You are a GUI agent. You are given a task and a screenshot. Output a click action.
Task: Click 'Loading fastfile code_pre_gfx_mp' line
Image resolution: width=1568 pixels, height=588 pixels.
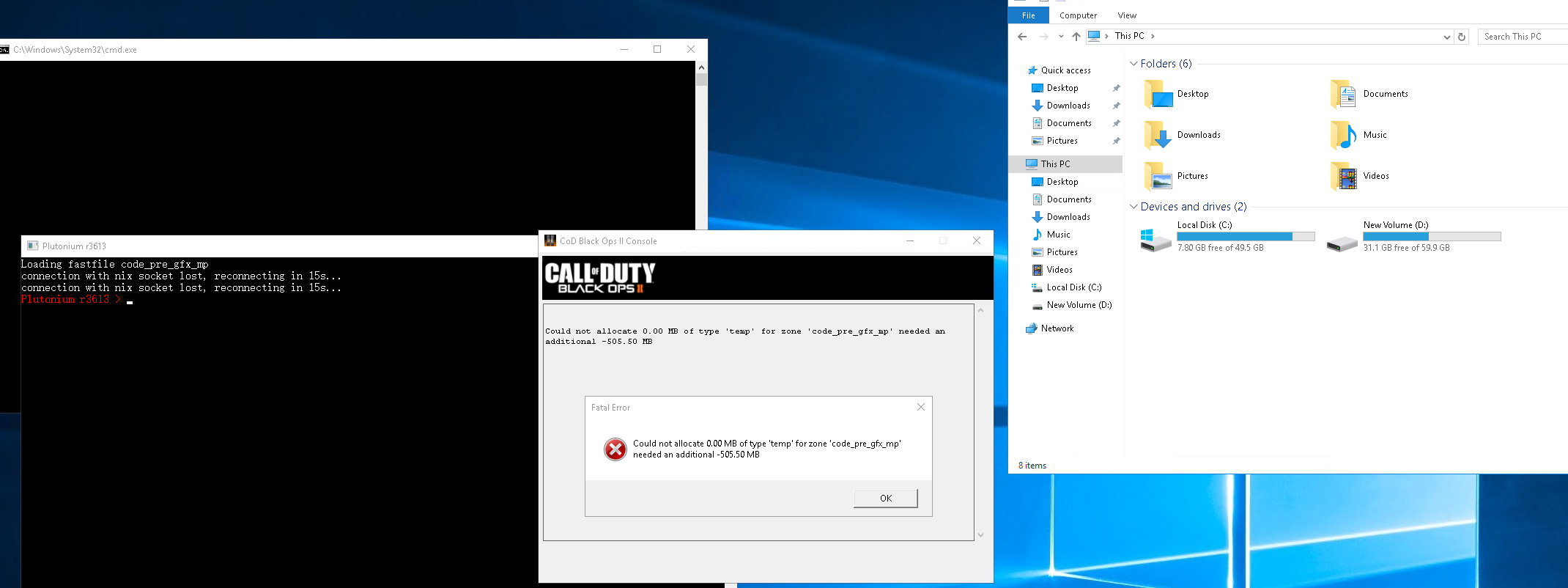(114, 265)
